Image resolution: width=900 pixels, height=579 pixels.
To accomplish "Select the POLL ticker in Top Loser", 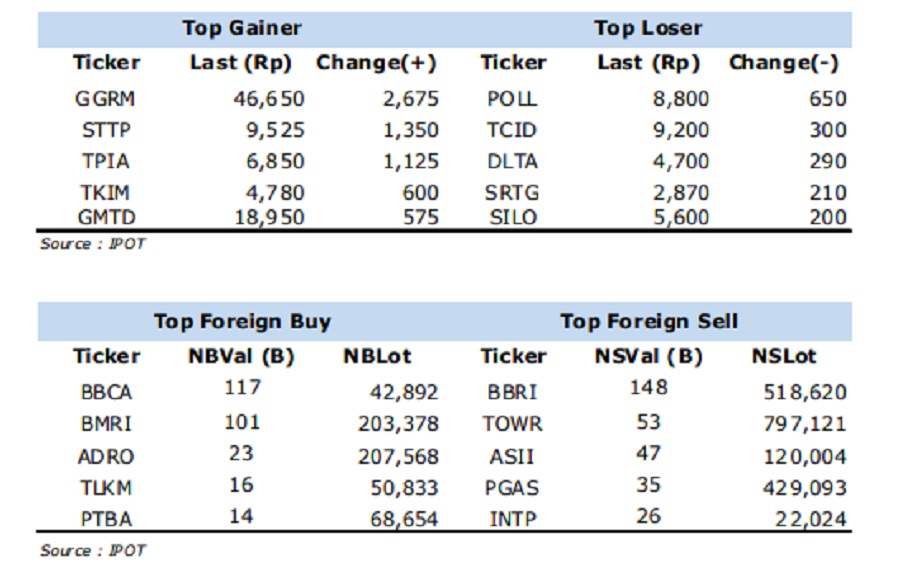I will [x=513, y=99].
